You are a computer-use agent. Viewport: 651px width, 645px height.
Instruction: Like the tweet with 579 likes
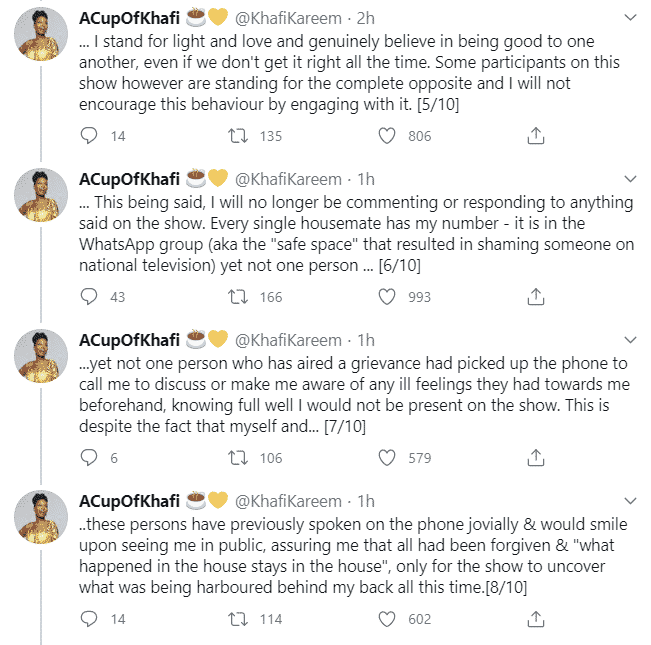[387, 457]
